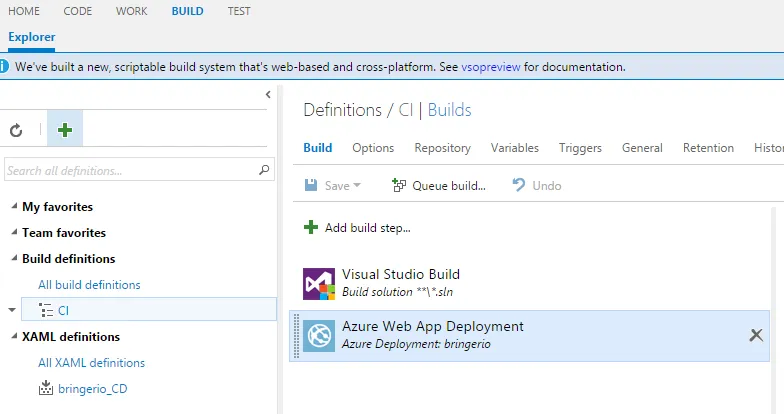Click the refresh definitions icon
784x414 pixels.
(16, 130)
